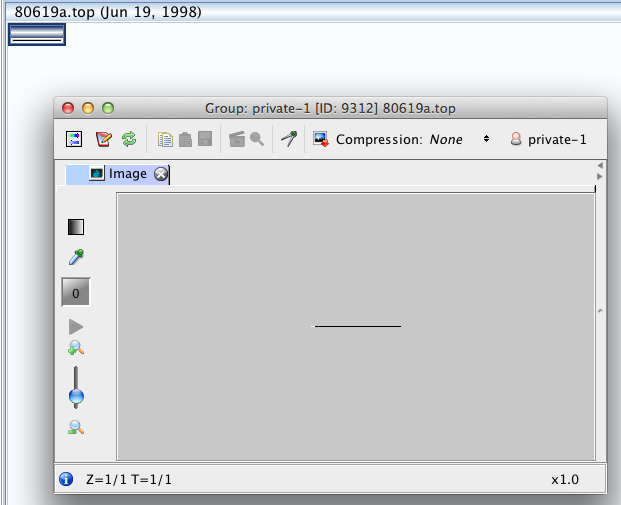621x505 pixels.
Task: Click the edit metadata pencil icon
Action: tap(103, 139)
